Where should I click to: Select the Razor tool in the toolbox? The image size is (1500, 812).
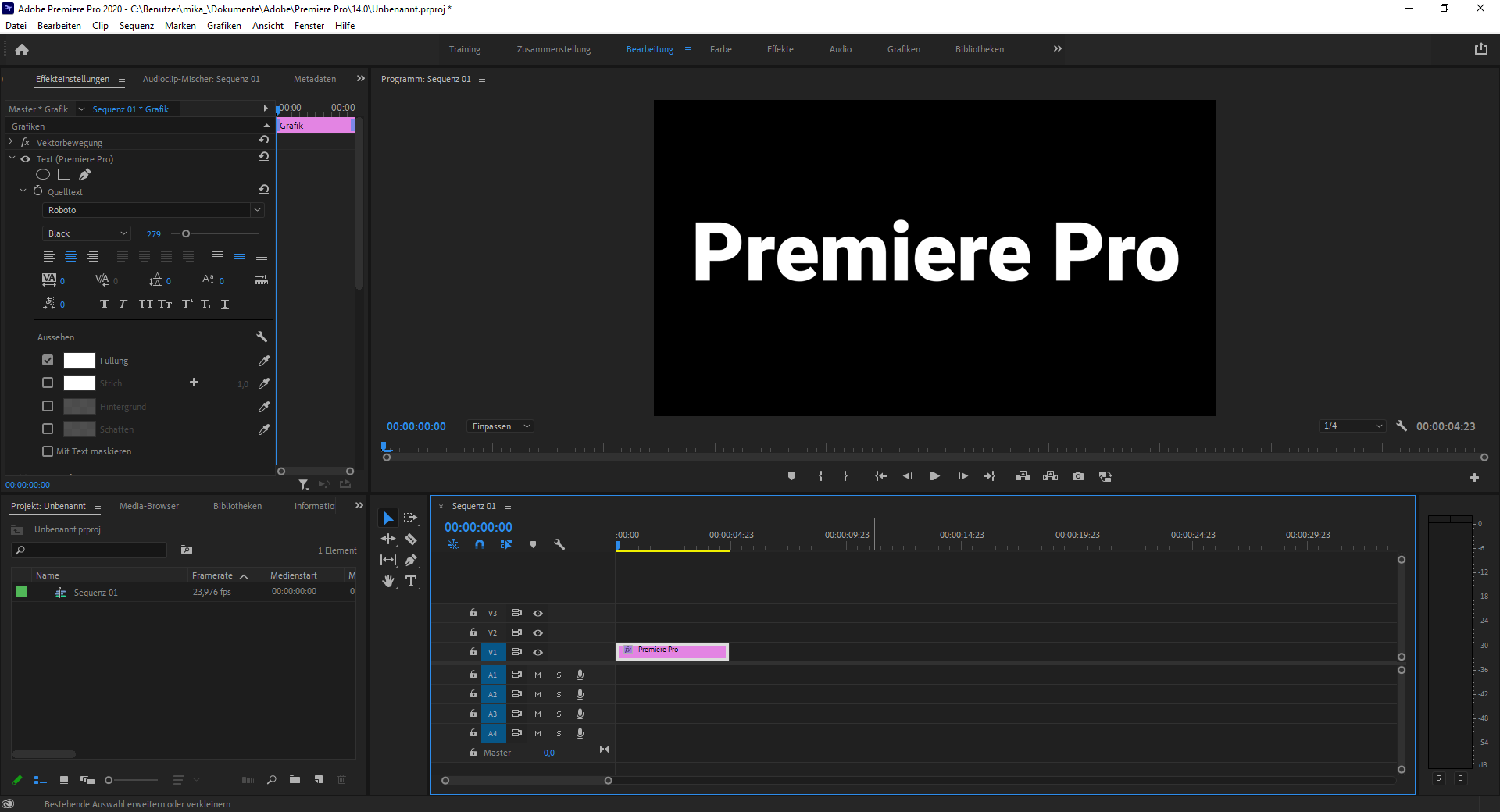(x=411, y=540)
